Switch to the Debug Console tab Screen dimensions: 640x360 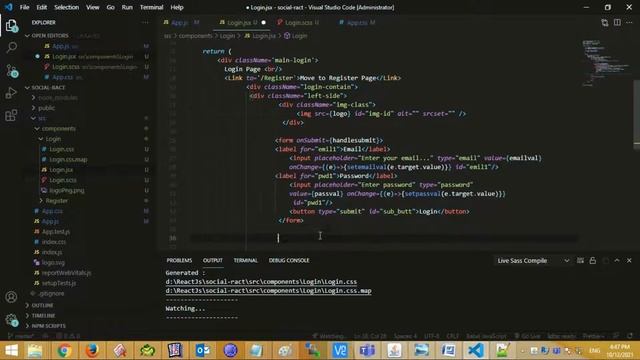click(289, 260)
